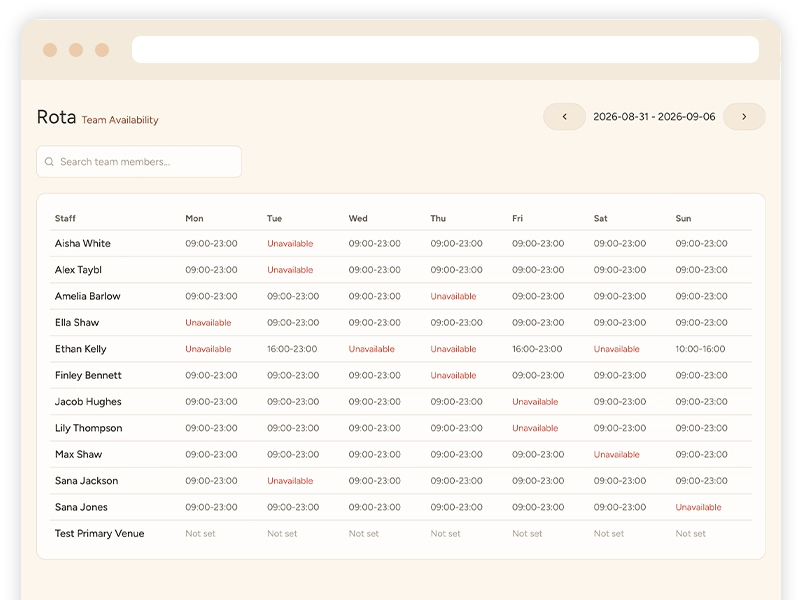Click Test Primary Venue Saturday Not set
The image size is (800, 600).
[x=609, y=534]
